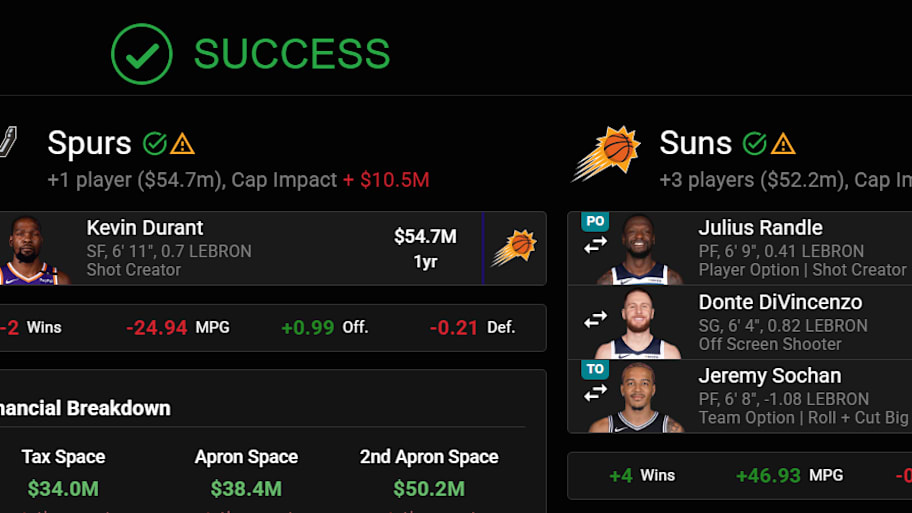
Task: Click the Suns green validity check icon
Action: 754,143
